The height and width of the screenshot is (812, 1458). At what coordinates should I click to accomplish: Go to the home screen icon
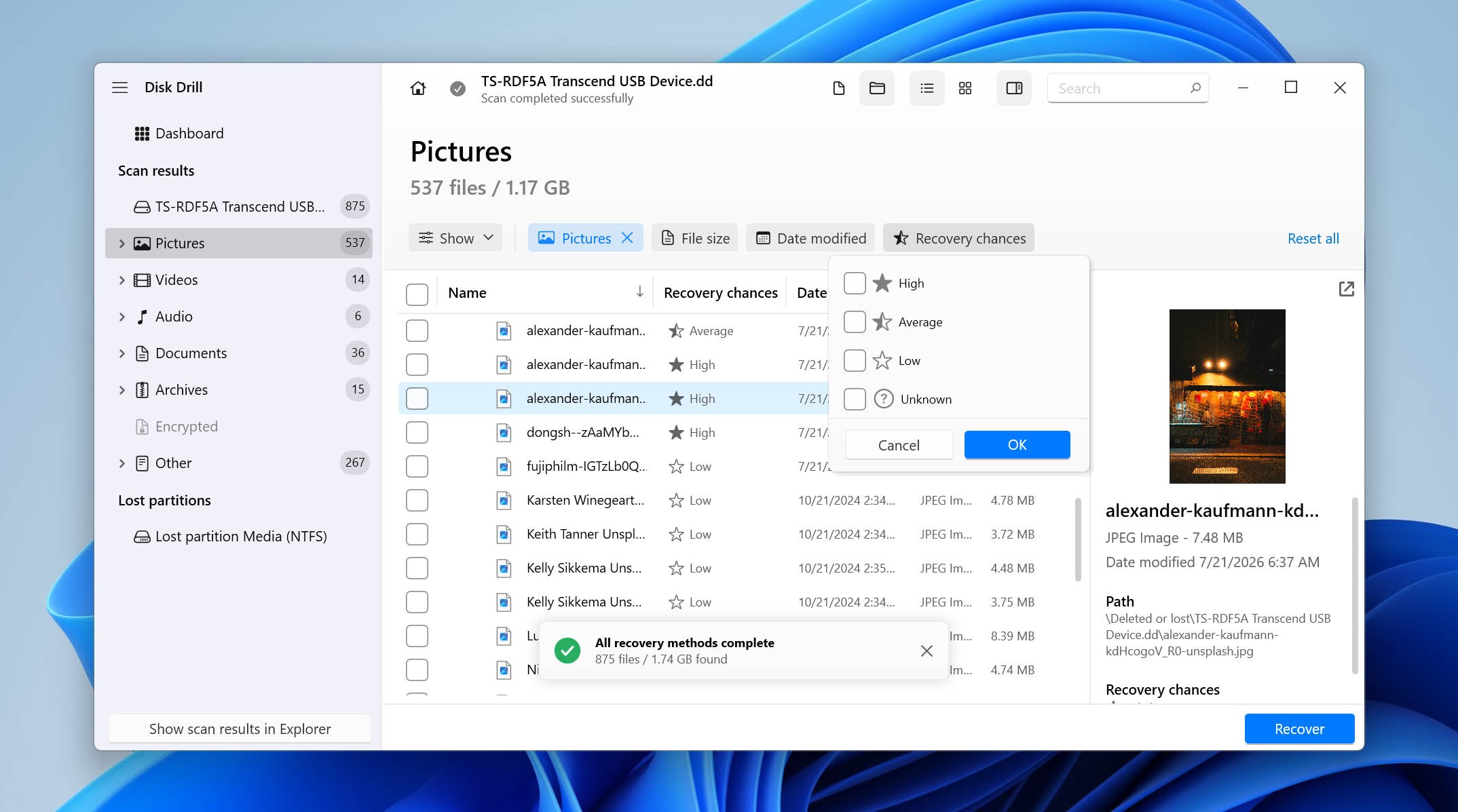[418, 88]
